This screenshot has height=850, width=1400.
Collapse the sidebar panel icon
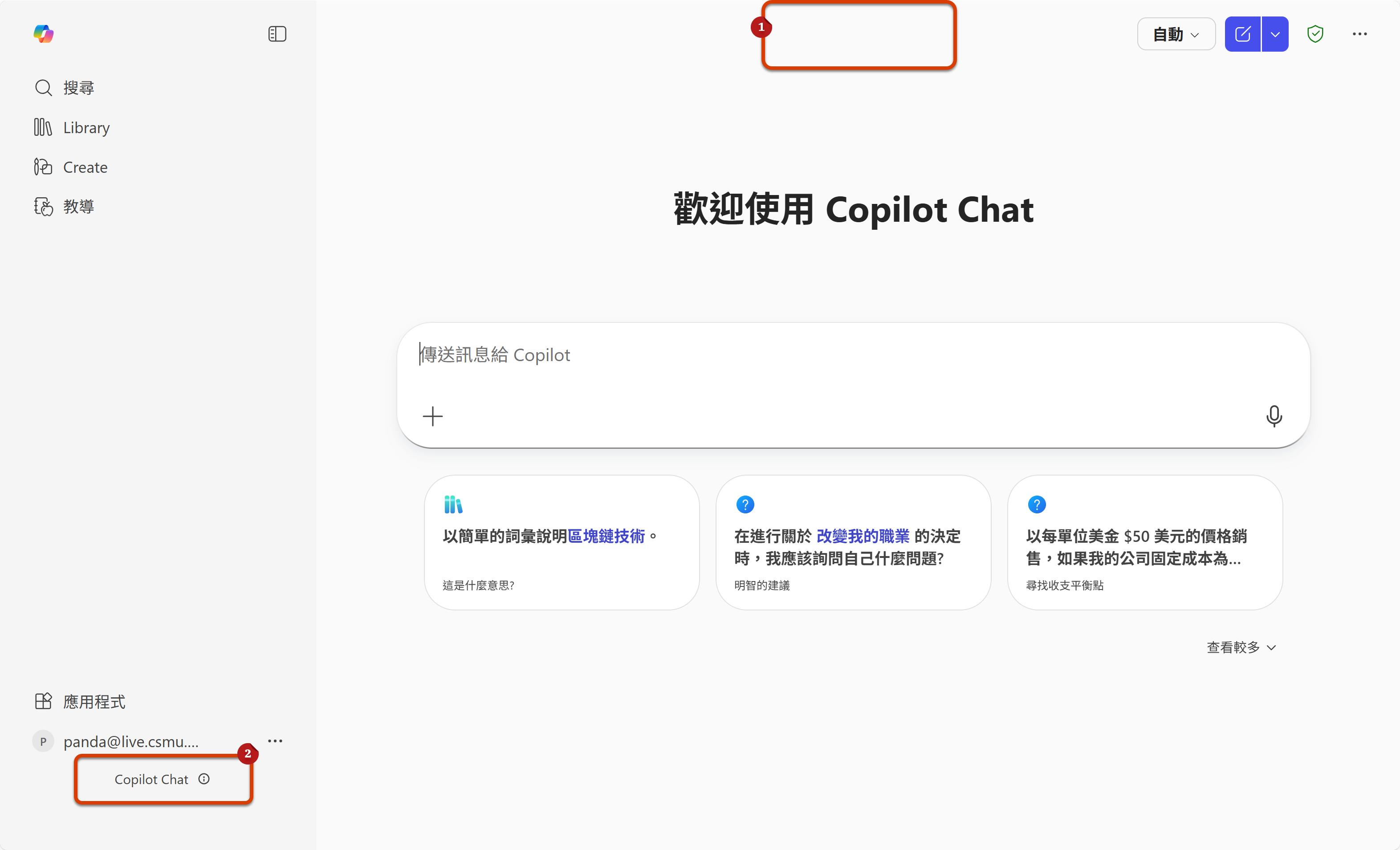(x=277, y=34)
